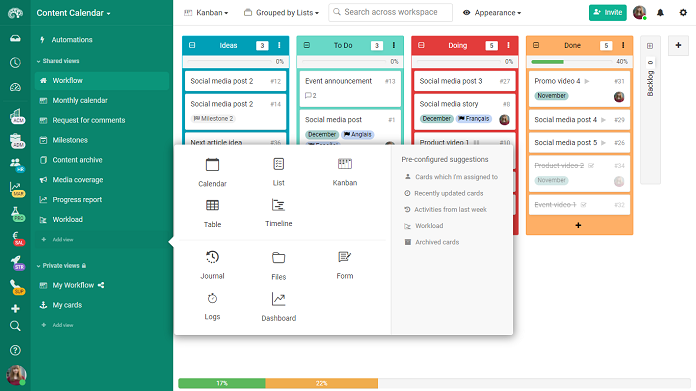Open the settings gear icon
Screen dimensions: 696x391
tap(683, 12)
